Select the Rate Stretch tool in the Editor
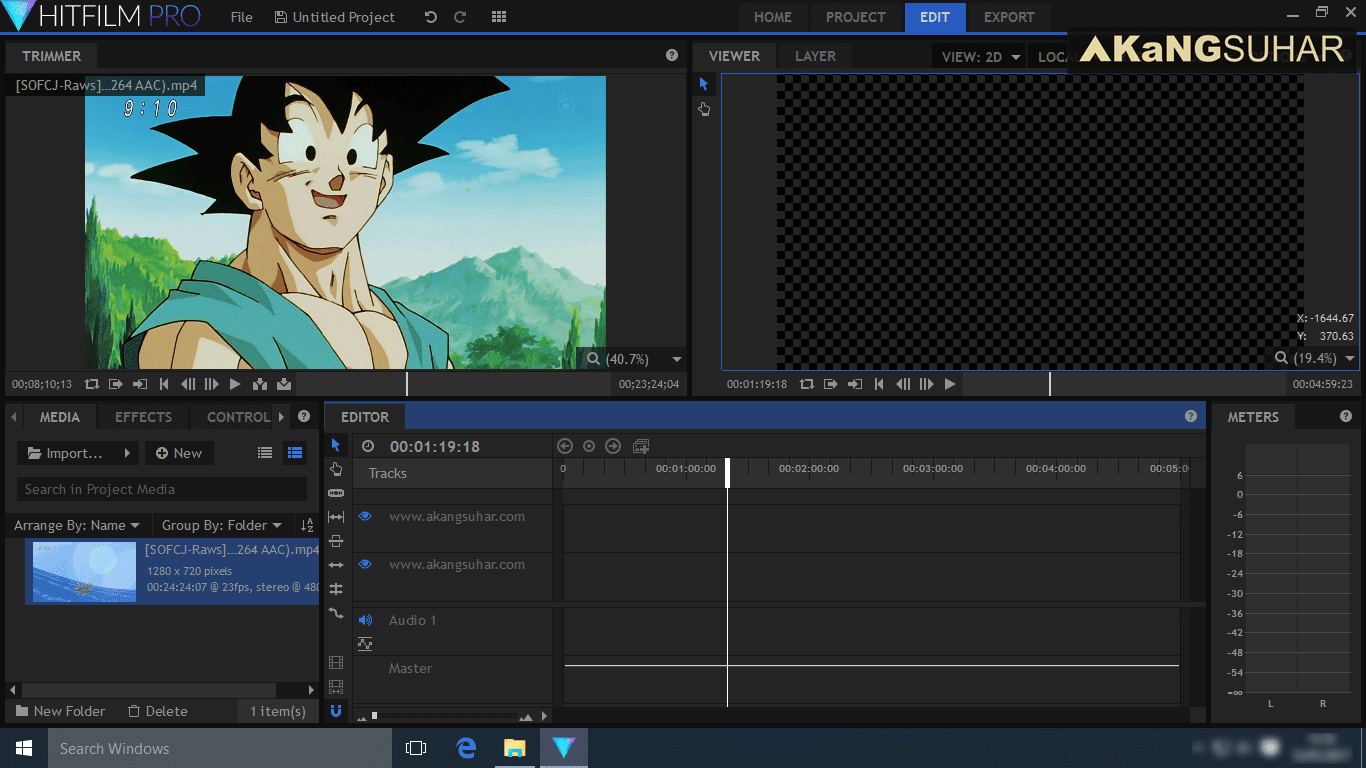 click(336, 613)
